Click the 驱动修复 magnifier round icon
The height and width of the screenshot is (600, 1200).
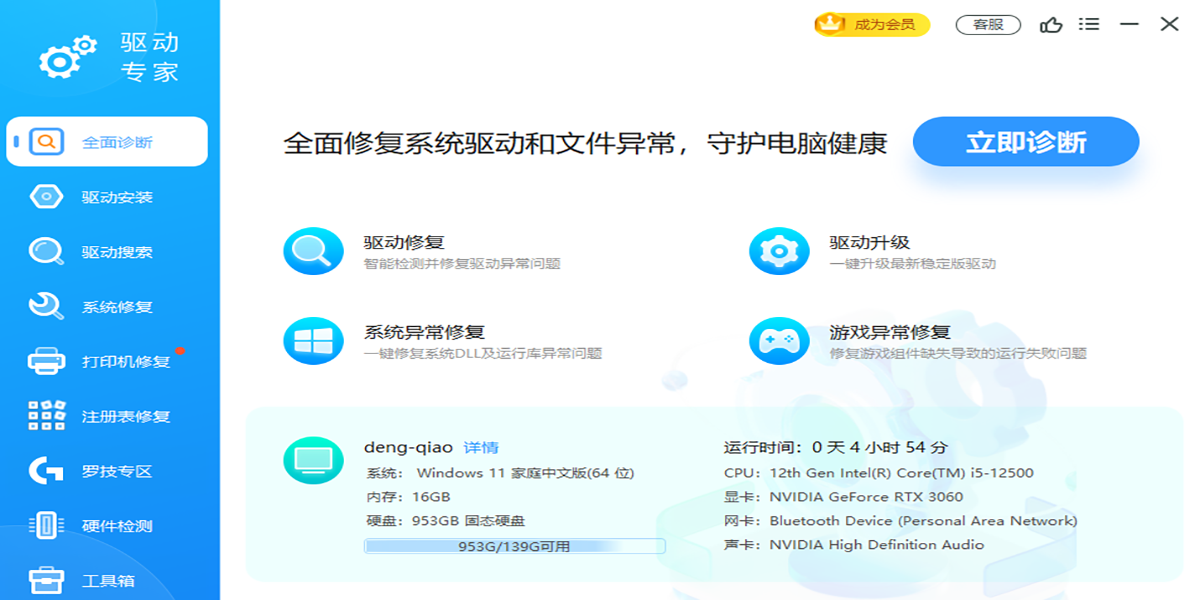313,251
